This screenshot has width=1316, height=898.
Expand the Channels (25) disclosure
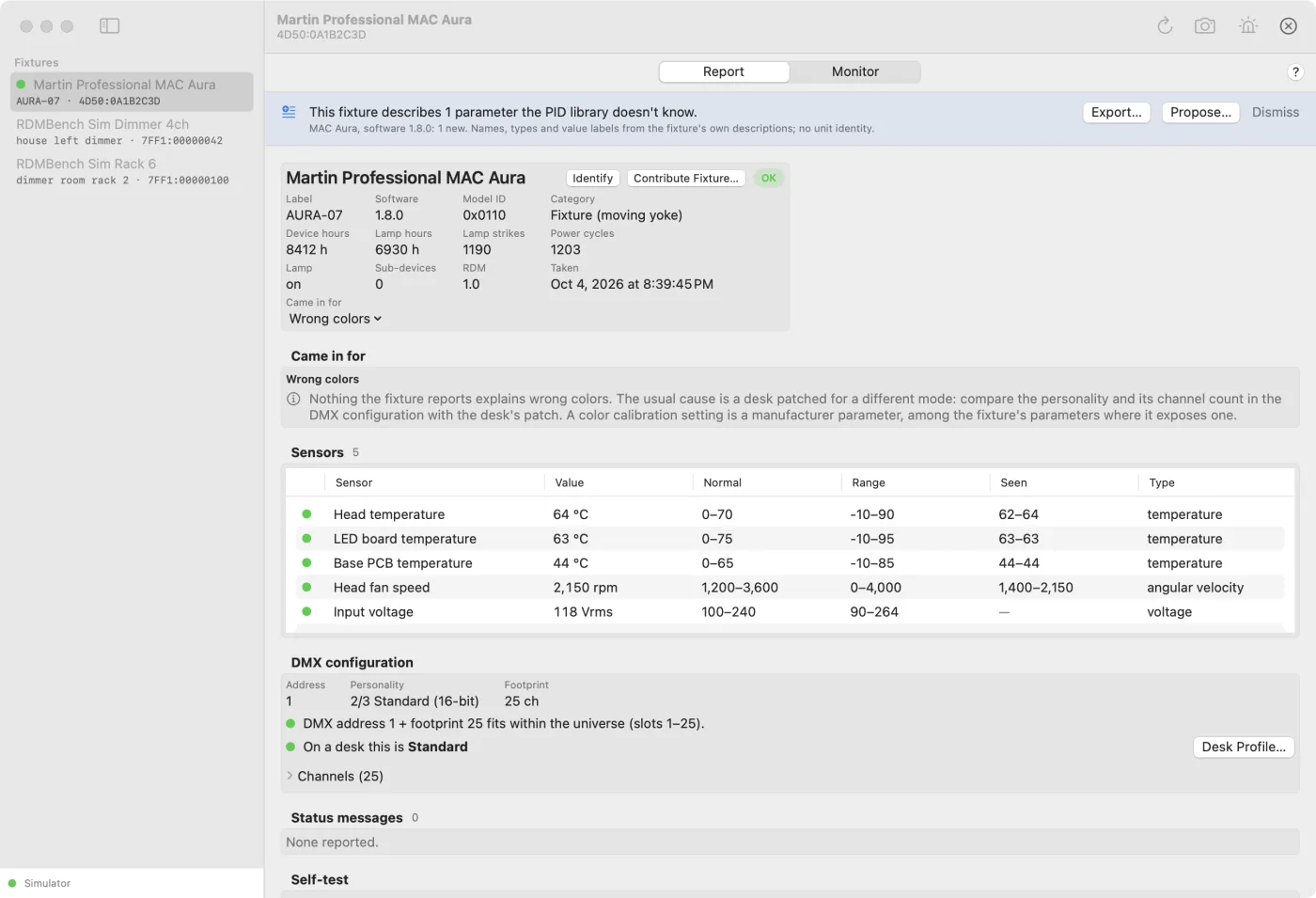click(x=290, y=776)
